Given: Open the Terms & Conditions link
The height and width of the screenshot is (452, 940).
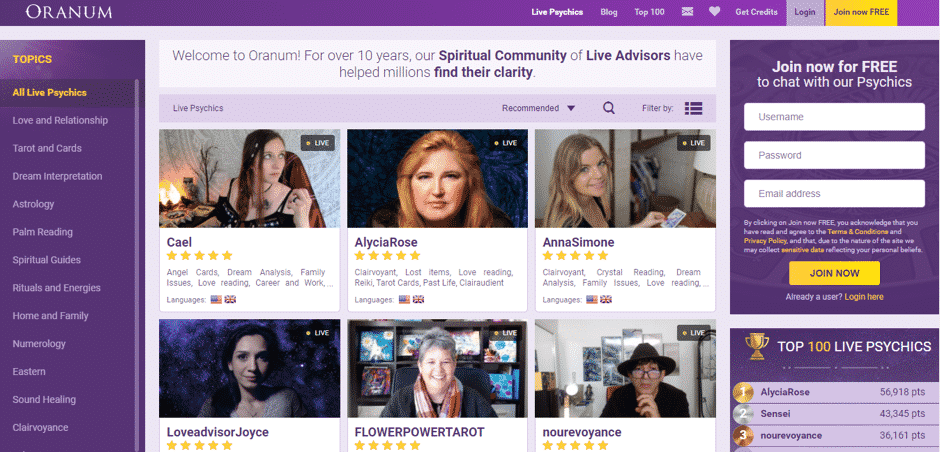Looking at the screenshot, I should click(857, 231).
